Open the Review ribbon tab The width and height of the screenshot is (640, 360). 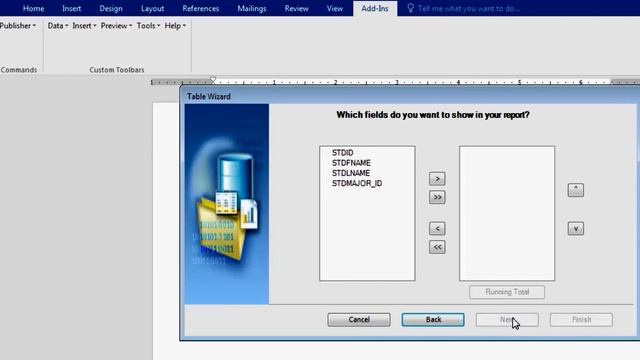tap(296, 8)
